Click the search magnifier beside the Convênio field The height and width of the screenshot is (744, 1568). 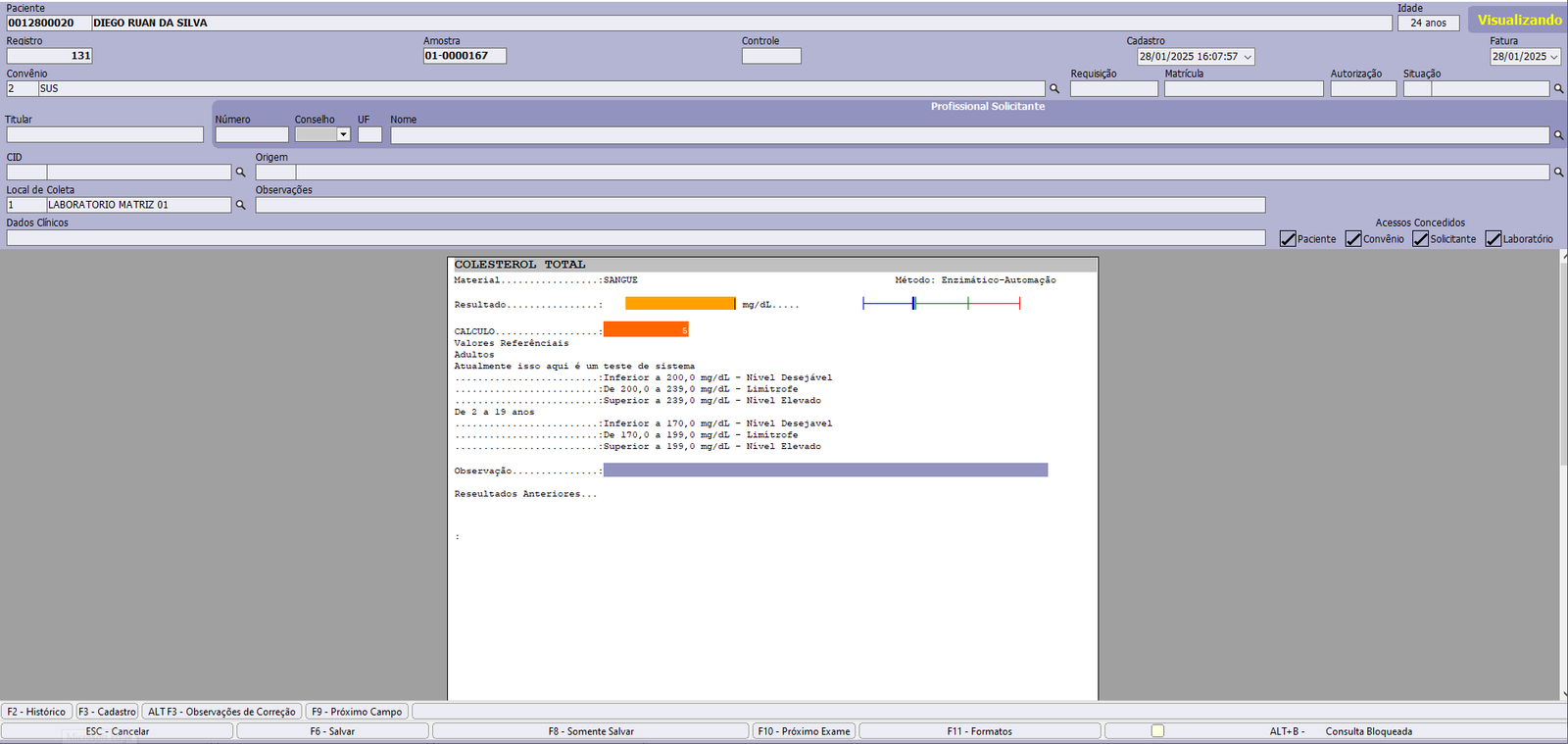click(x=1054, y=89)
